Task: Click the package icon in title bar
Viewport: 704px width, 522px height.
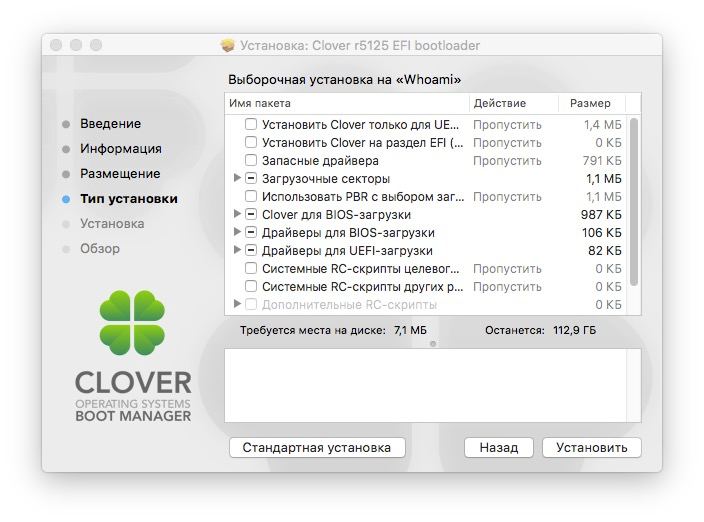Action: [x=228, y=45]
